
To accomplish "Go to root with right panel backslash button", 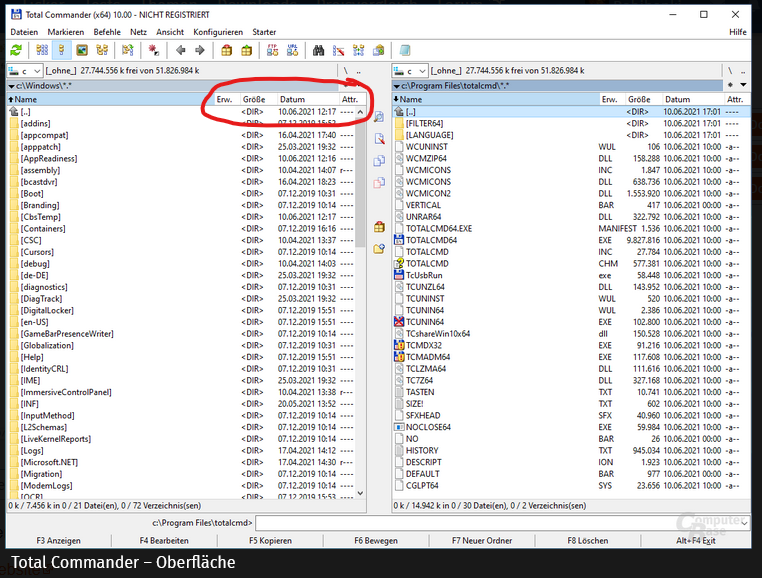I will click(x=730, y=71).
